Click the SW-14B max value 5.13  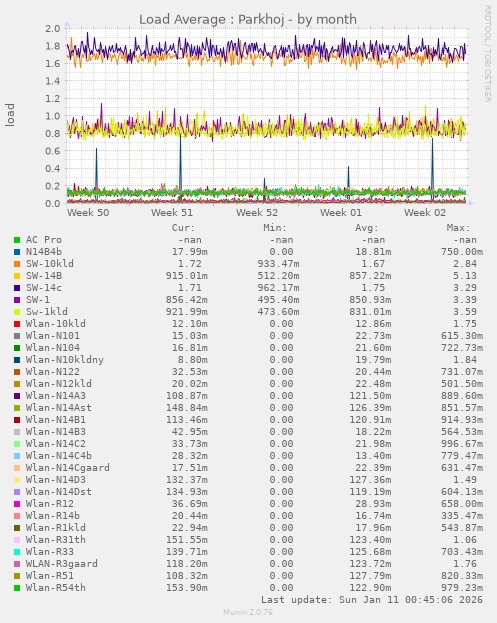pyautogui.click(x=465, y=276)
